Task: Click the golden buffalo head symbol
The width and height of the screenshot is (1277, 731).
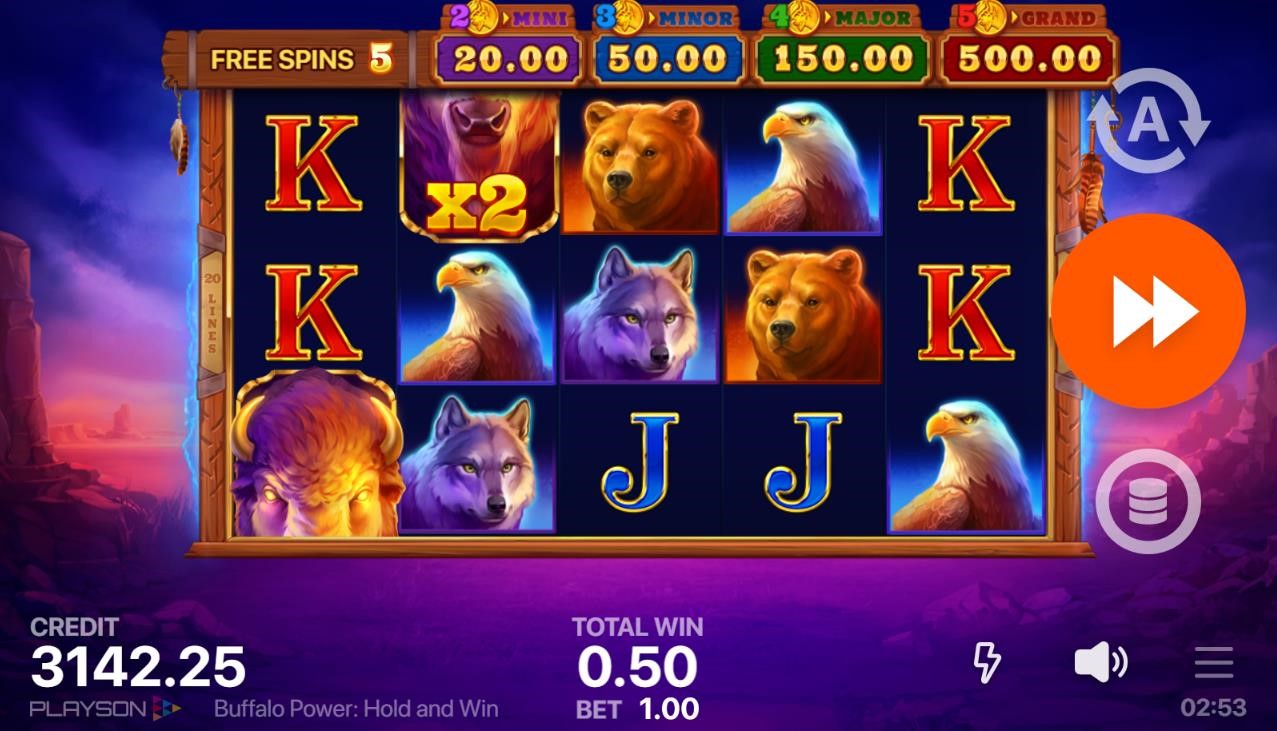Action: pyautogui.click(x=317, y=453)
